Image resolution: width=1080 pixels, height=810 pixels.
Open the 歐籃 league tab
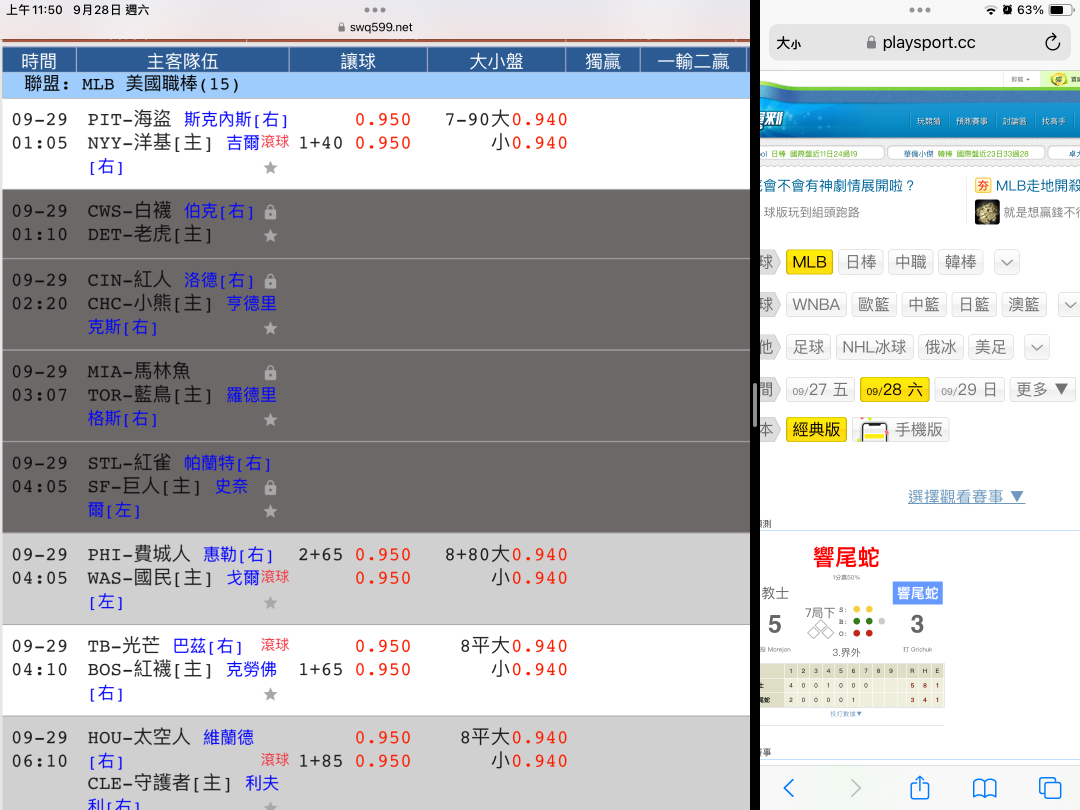tap(873, 304)
